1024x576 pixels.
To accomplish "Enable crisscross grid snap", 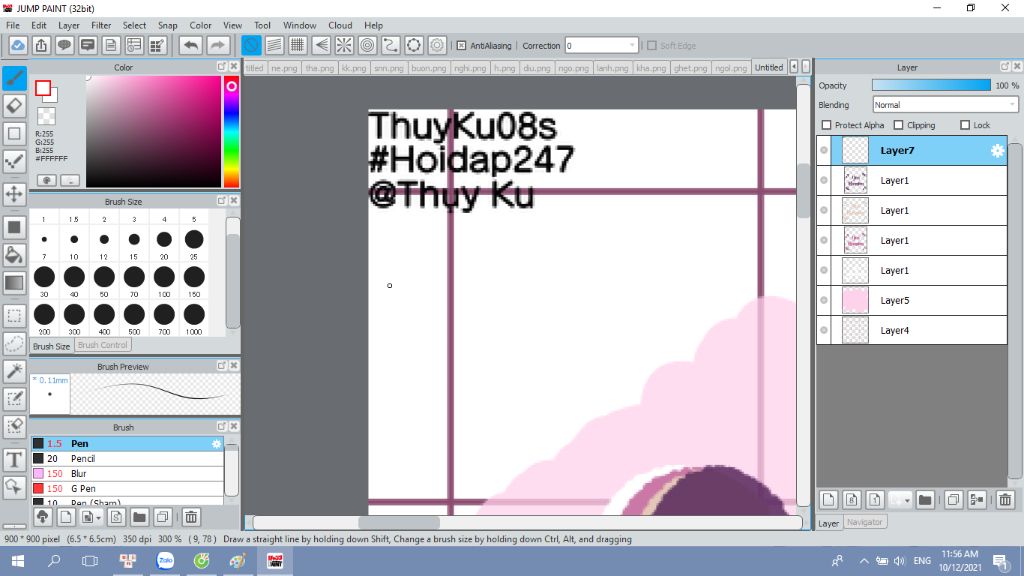I will point(298,45).
